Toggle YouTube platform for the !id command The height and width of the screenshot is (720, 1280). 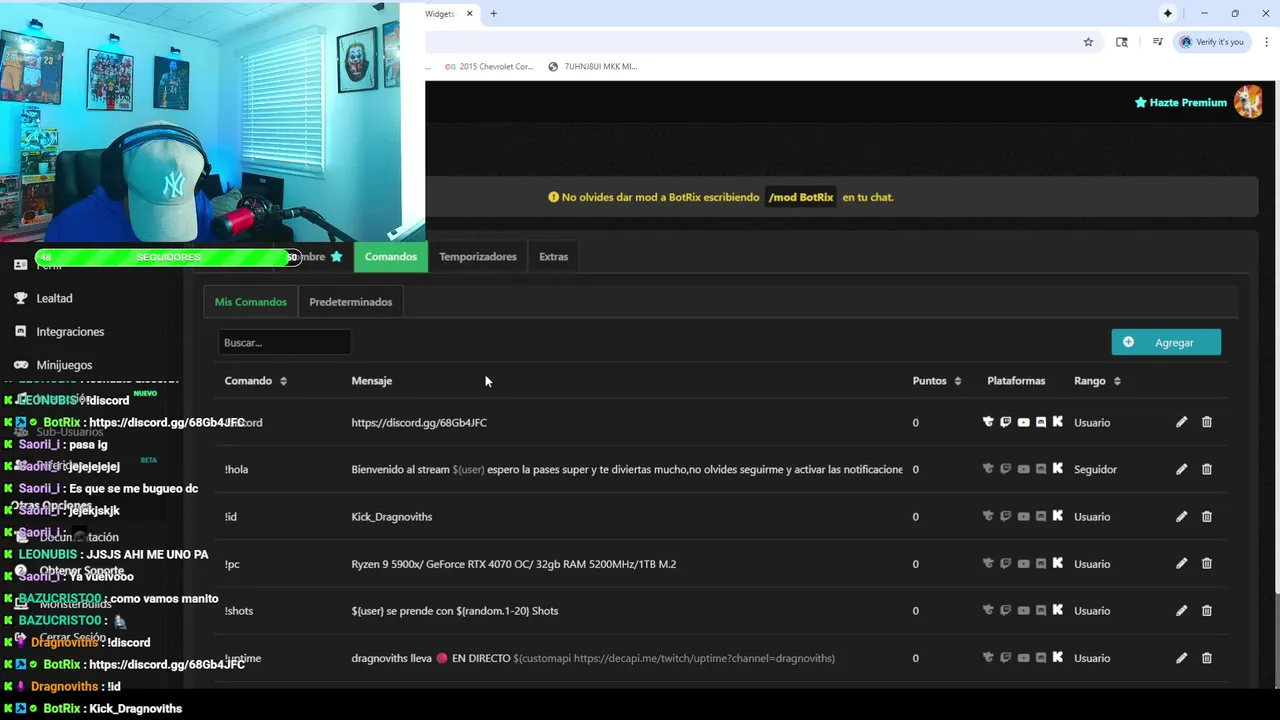[1023, 516]
